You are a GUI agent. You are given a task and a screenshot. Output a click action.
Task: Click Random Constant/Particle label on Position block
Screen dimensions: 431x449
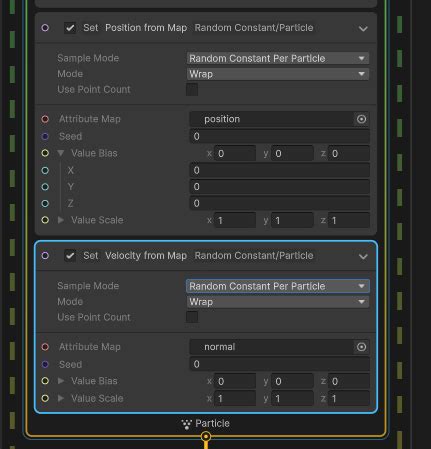[x=254, y=28]
